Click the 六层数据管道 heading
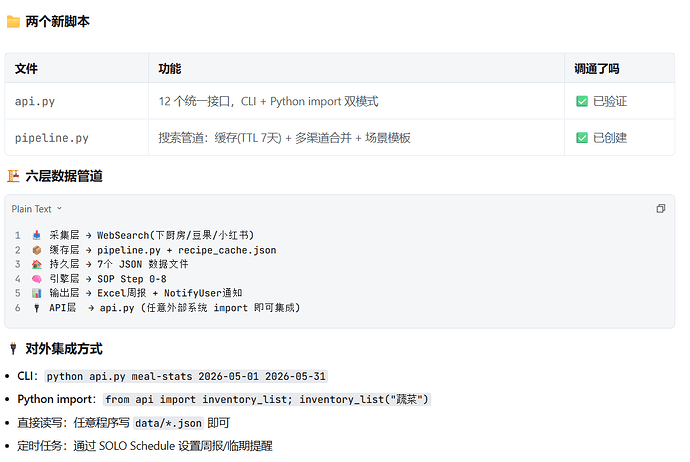Viewport: 690px width, 462px height. pyautogui.click(x=64, y=176)
